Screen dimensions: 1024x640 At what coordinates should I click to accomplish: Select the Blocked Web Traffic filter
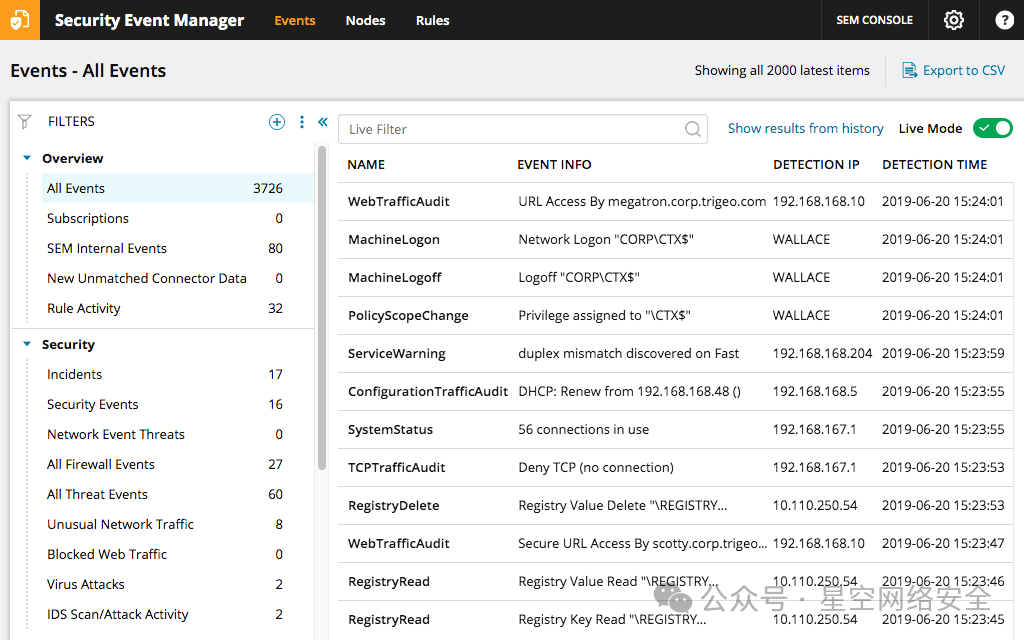(x=178, y=554)
